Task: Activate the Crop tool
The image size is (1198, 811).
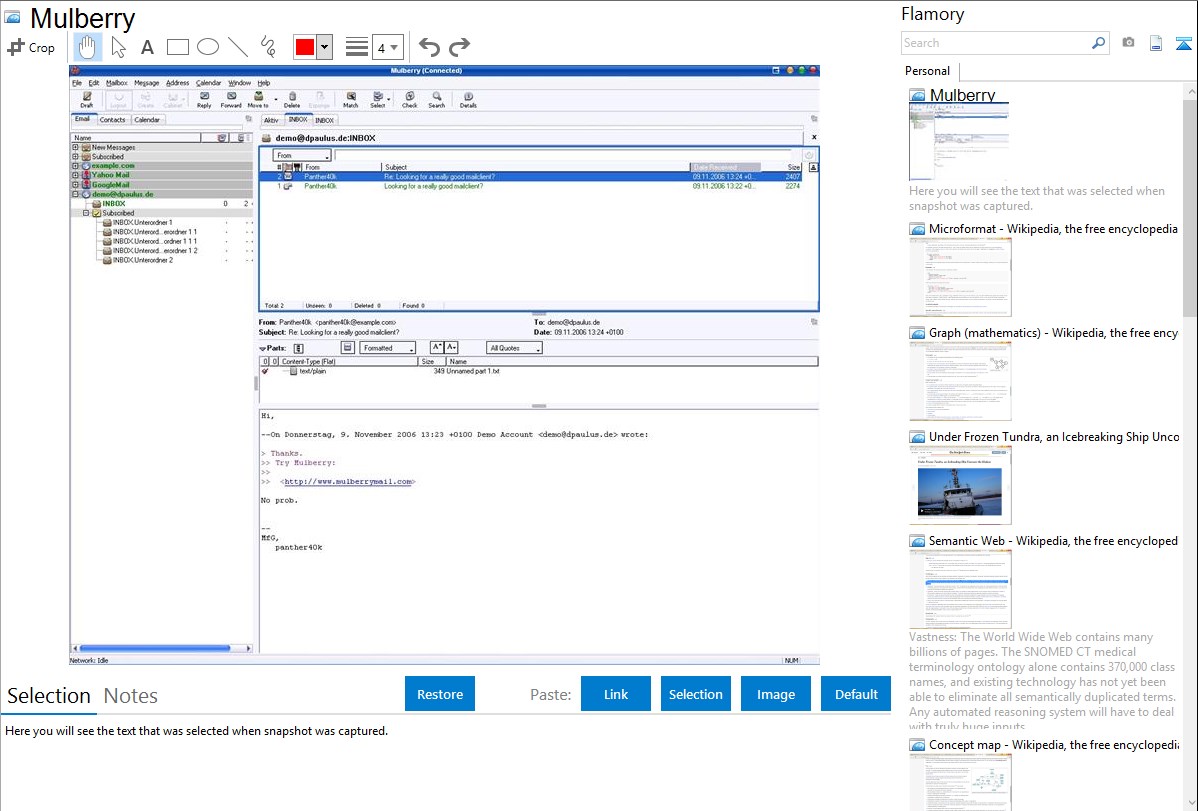Action: (x=31, y=47)
